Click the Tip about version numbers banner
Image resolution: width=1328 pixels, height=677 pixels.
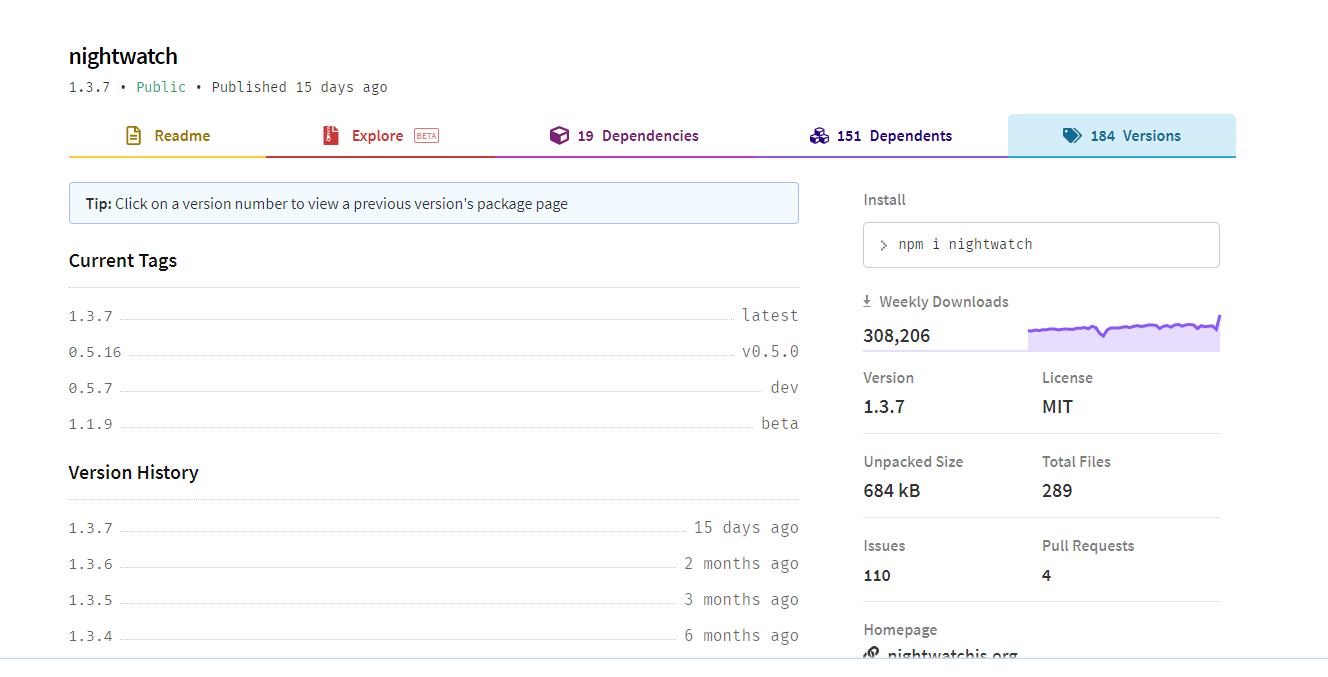point(434,203)
